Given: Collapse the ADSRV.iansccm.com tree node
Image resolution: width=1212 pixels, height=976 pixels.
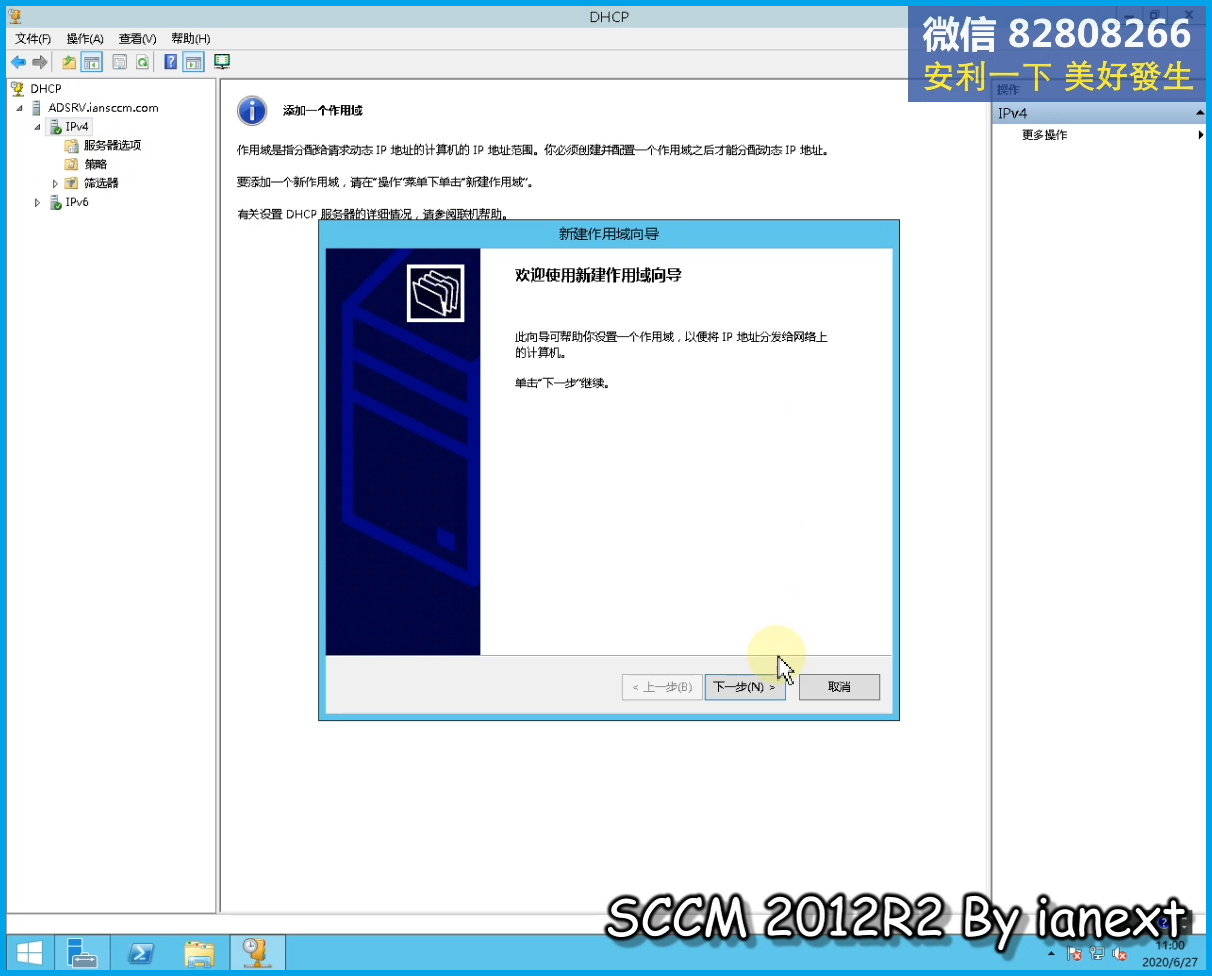Looking at the screenshot, I should point(19,108).
